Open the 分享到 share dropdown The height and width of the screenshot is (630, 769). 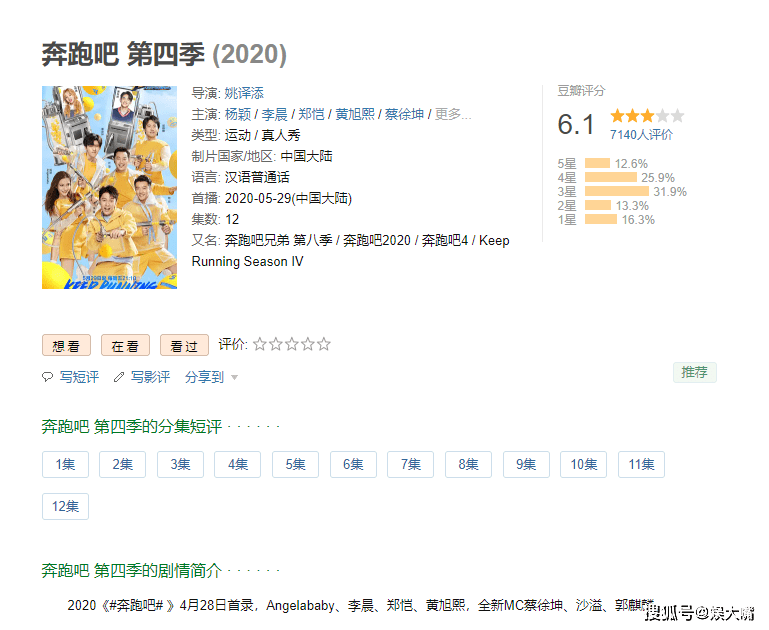tap(211, 377)
